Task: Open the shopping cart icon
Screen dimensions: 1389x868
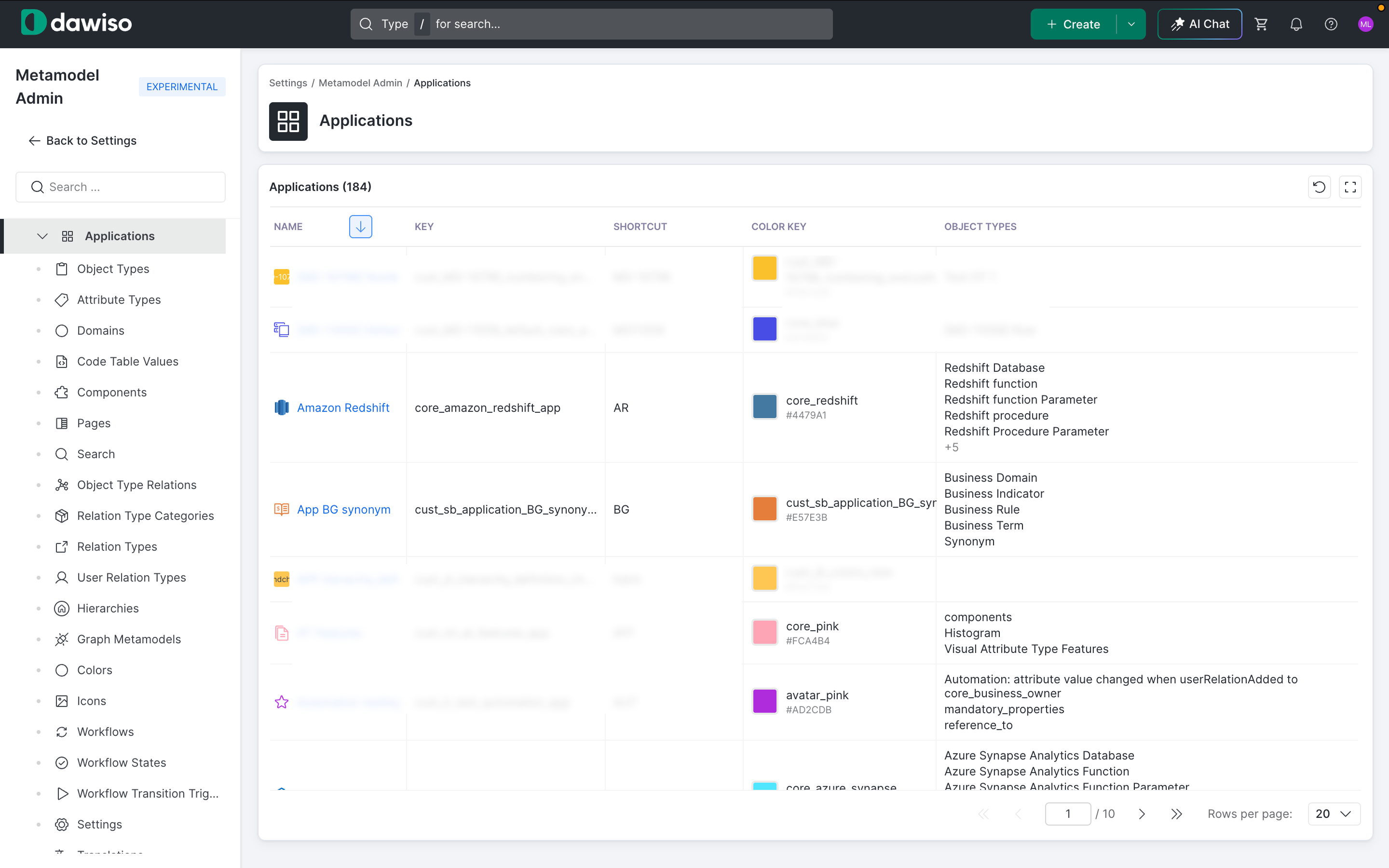Action: pyautogui.click(x=1261, y=24)
